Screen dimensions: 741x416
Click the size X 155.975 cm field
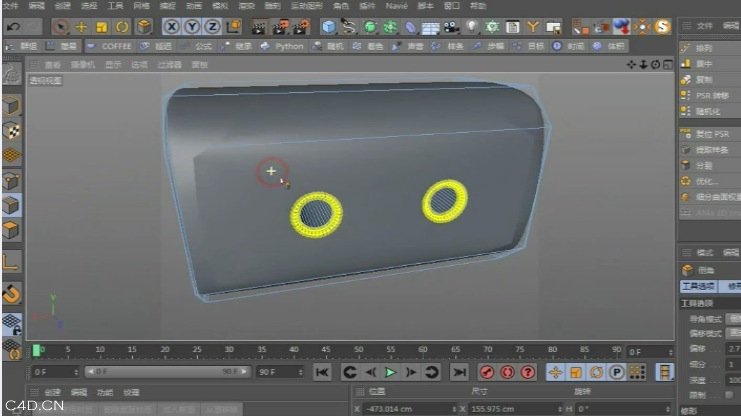click(x=516, y=409)
